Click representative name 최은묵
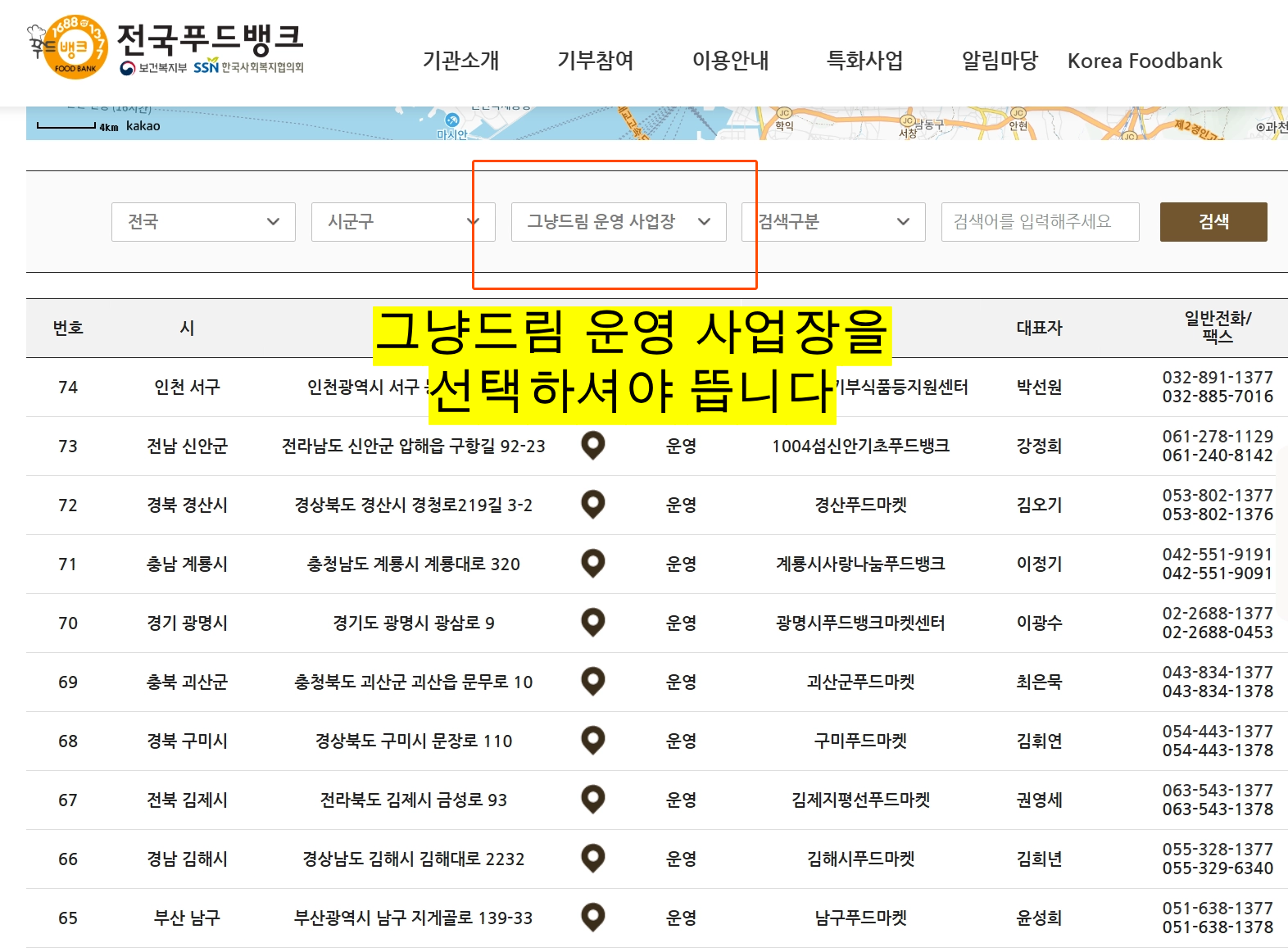 [1039, 682]
